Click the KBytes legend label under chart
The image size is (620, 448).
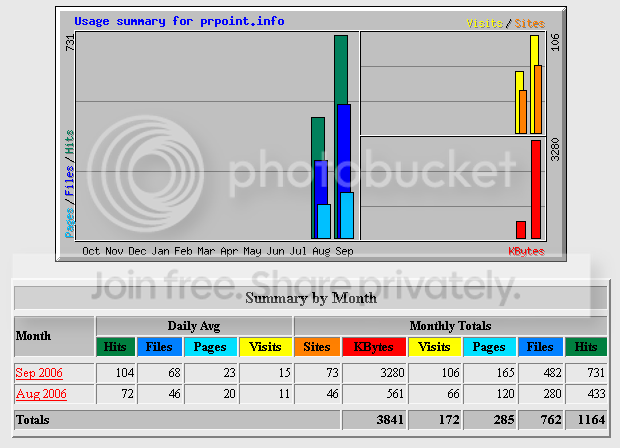tap(526, 251)
